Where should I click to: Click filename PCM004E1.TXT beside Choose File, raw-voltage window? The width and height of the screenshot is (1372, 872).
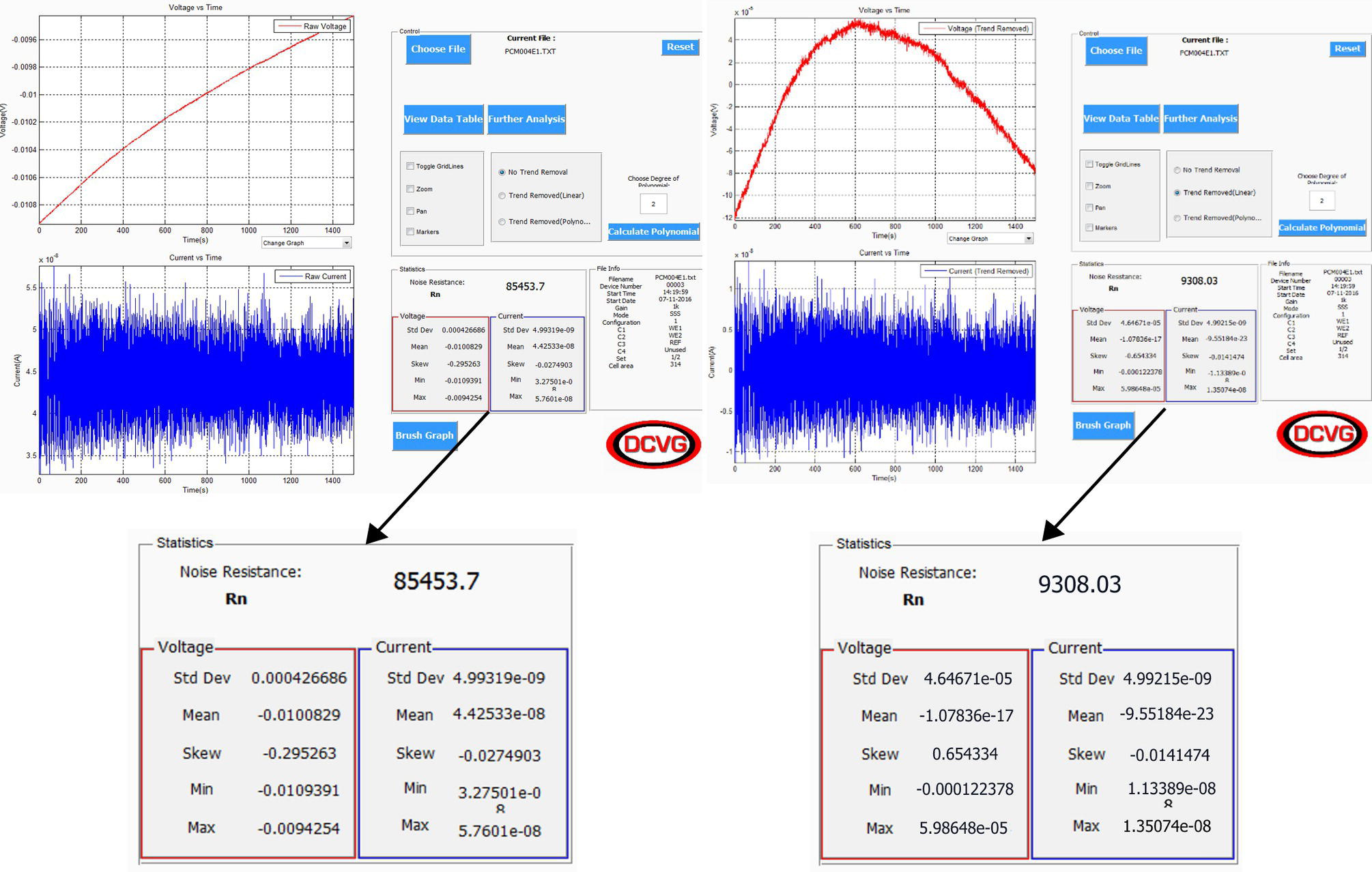pos(530,51)
